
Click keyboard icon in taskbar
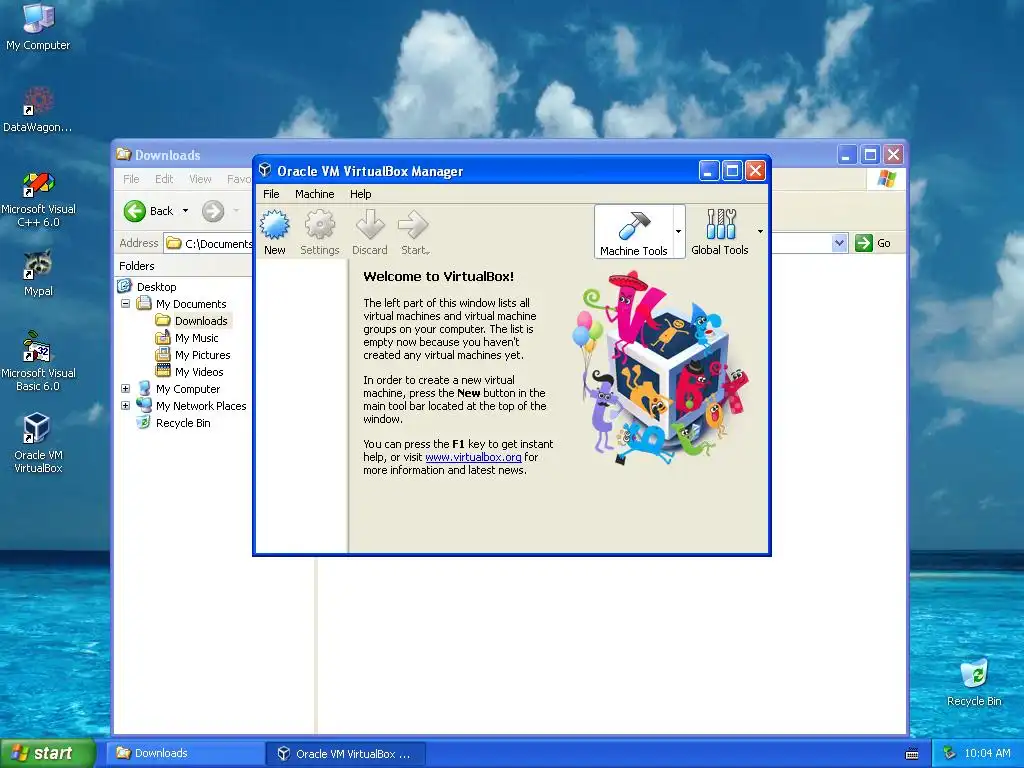912,754
